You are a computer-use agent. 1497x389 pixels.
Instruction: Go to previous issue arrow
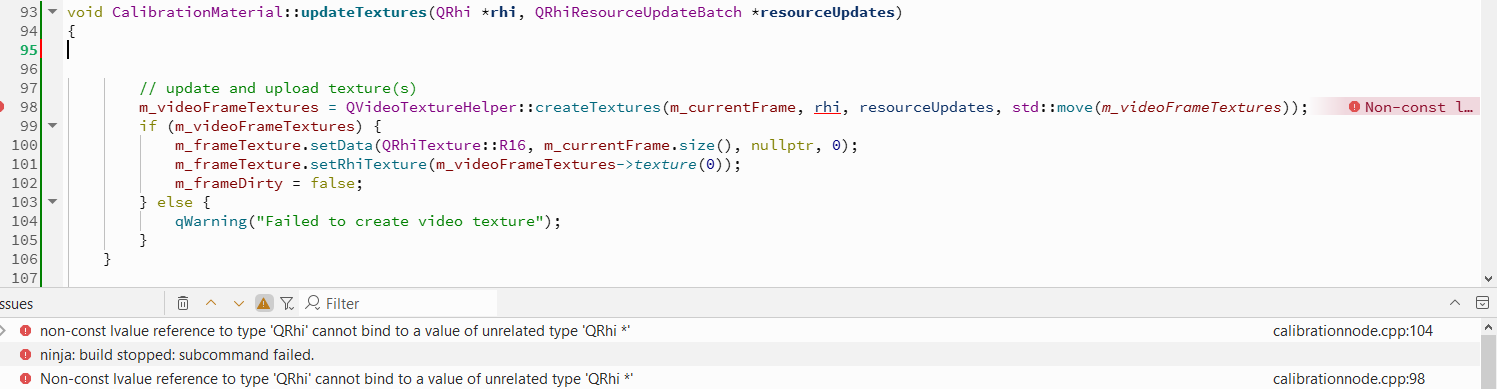click(x=211, y=303)
